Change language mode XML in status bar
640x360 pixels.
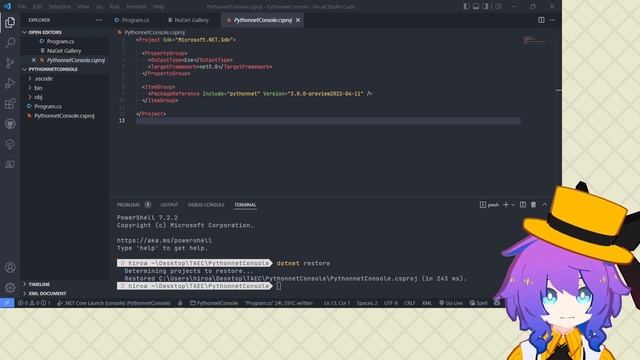[x=427, y=303]
